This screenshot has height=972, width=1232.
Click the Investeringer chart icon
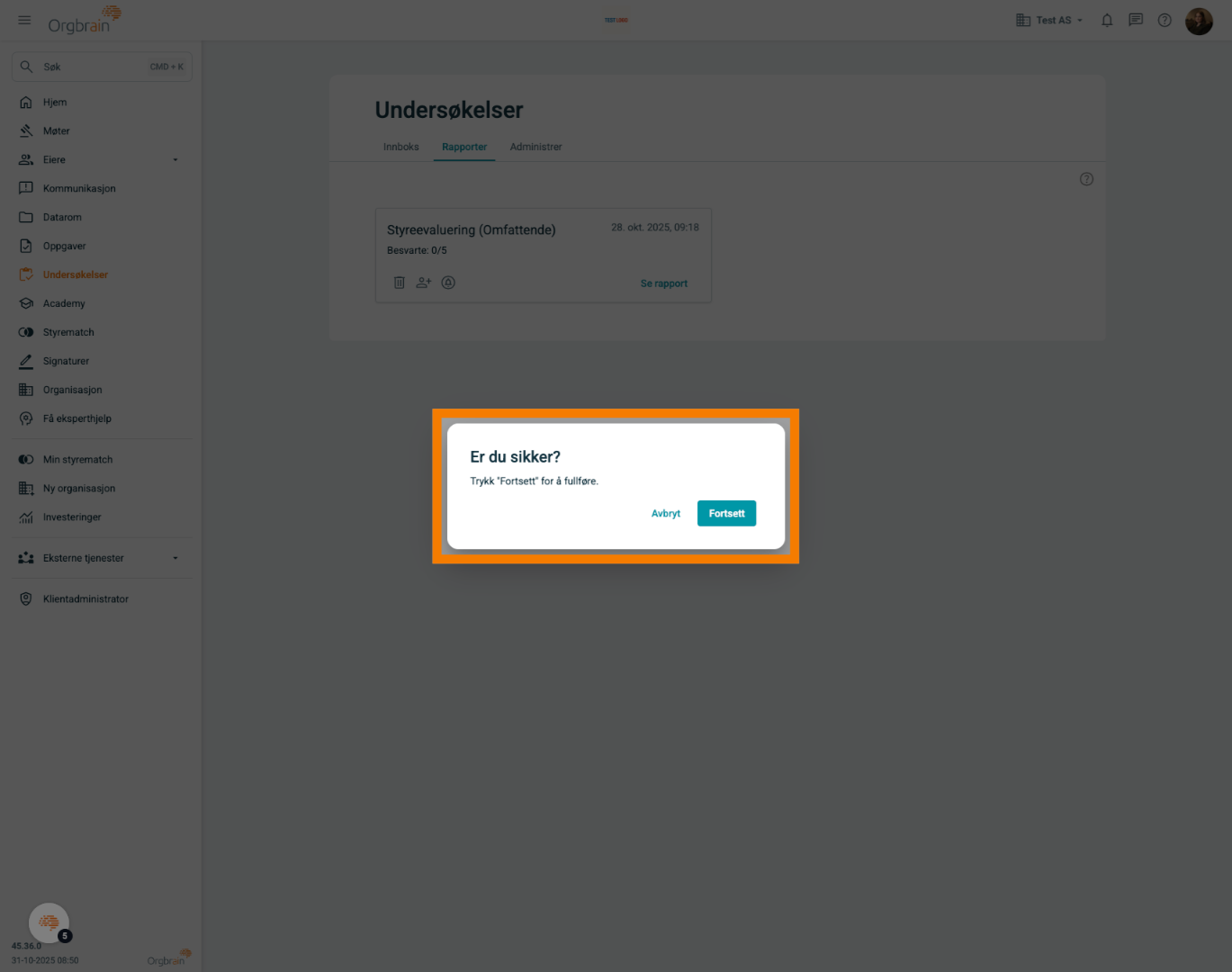(26, 517)
